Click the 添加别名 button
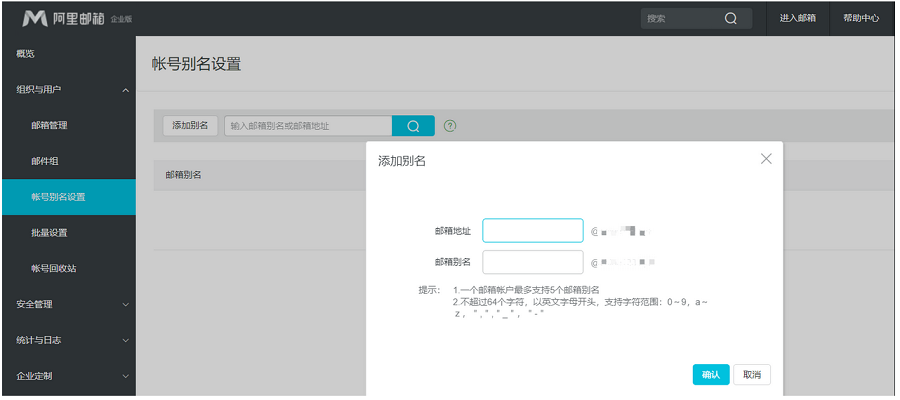The width and height of the screenshot is (900, 400). [x=190, y=126]
